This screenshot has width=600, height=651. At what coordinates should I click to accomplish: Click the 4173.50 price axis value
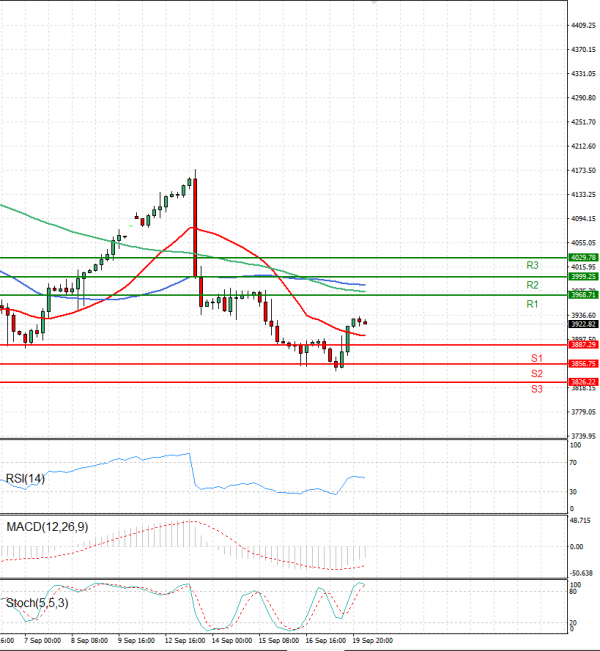pos(583,171)
